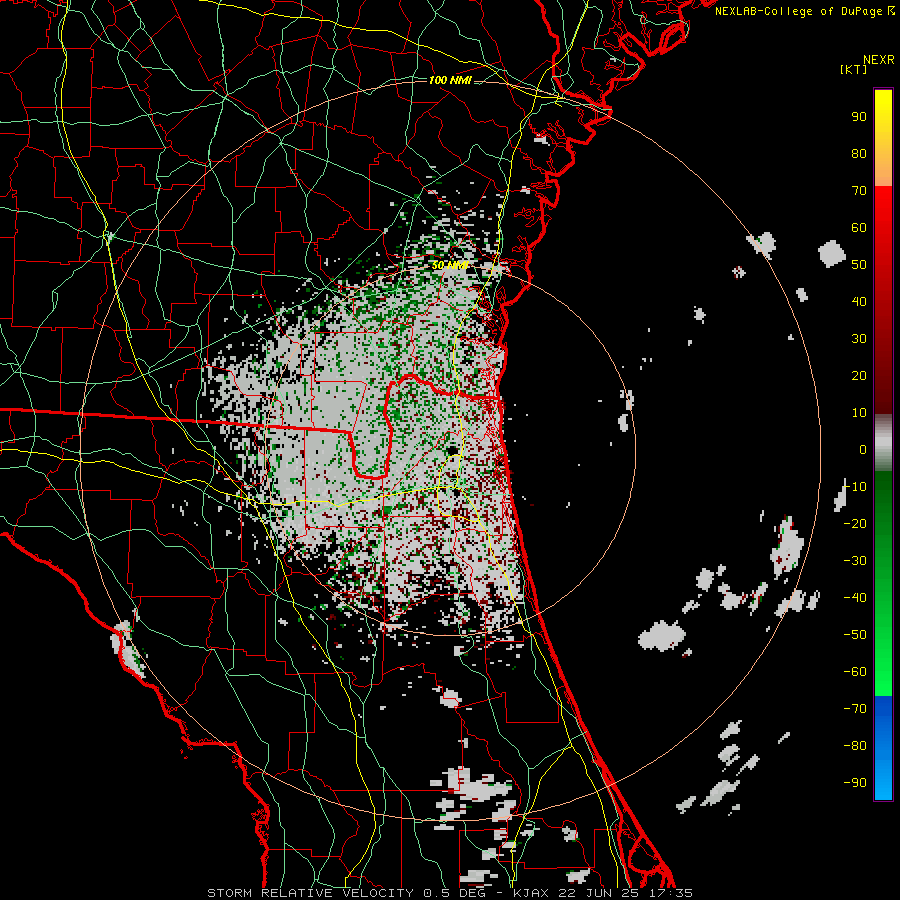
Task: Click the Storm Relative Velocity KJAX caption
Action: (450, 893)
